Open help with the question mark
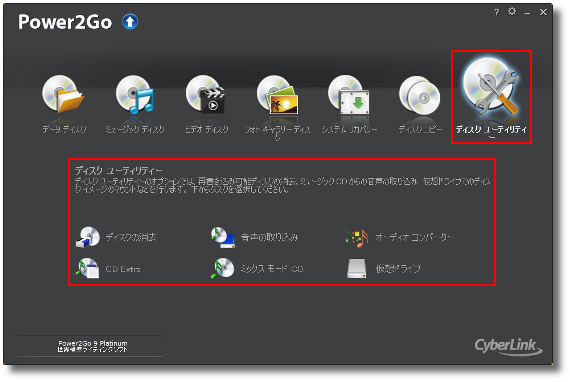This screenshot has height=382, width=570. [x=497, y=12]
